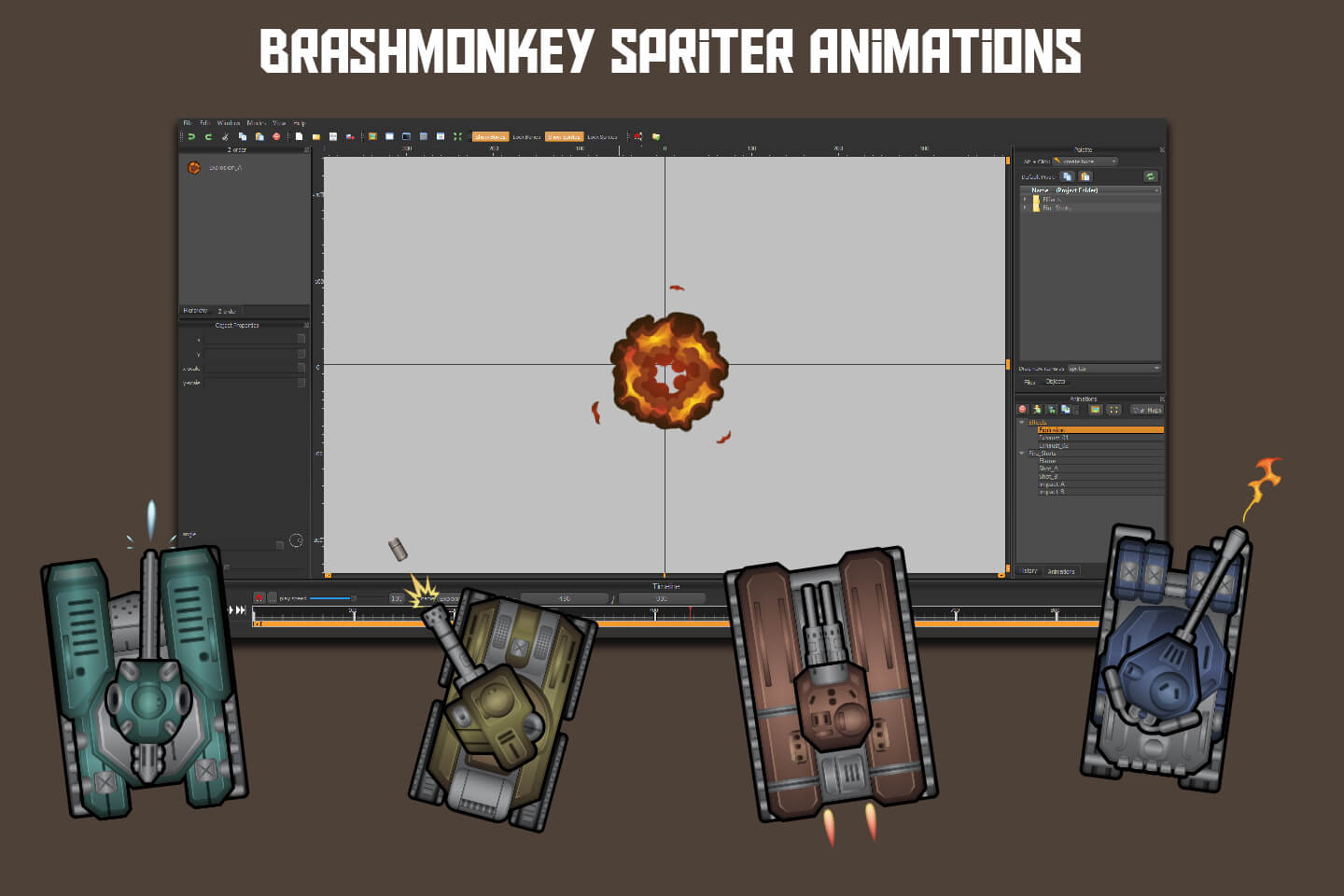Toggle the Lock Bones button
The height and width of the screenshot is (896, 1344).
pos(526,137)
